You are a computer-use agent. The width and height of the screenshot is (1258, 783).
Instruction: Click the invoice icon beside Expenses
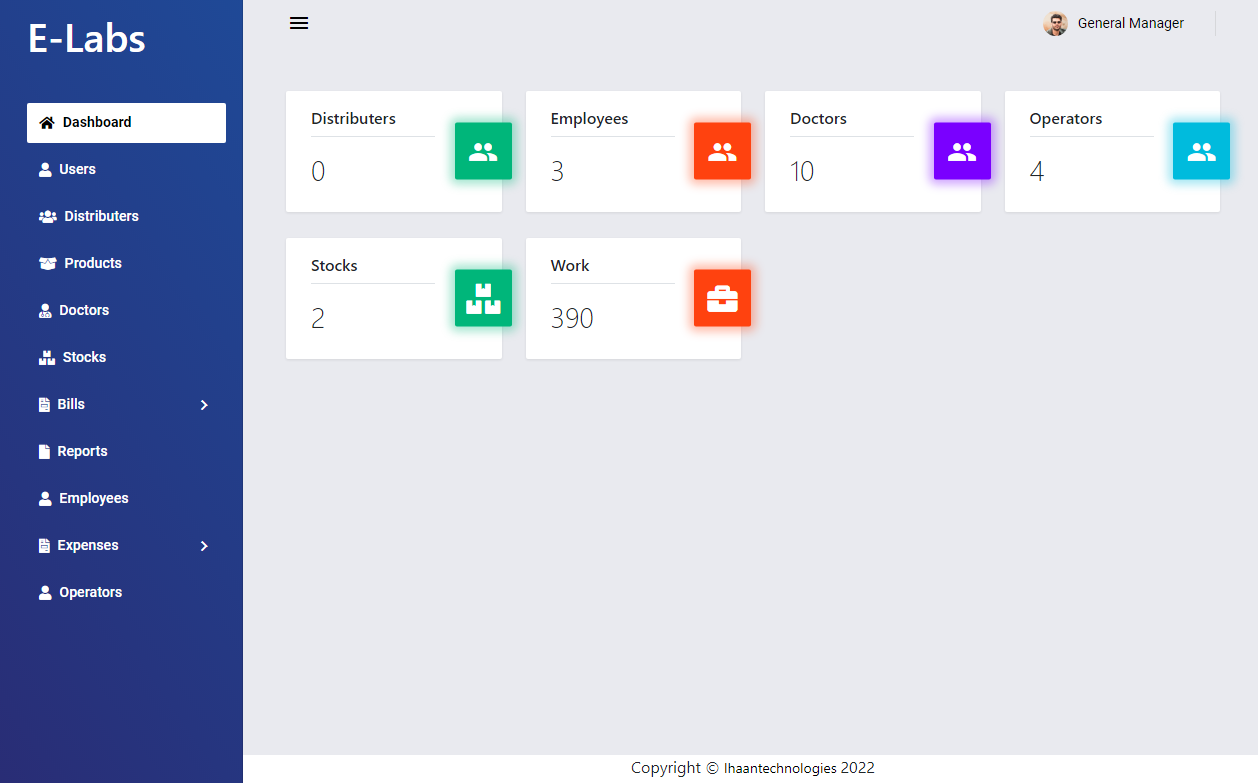tap(44, 546)
